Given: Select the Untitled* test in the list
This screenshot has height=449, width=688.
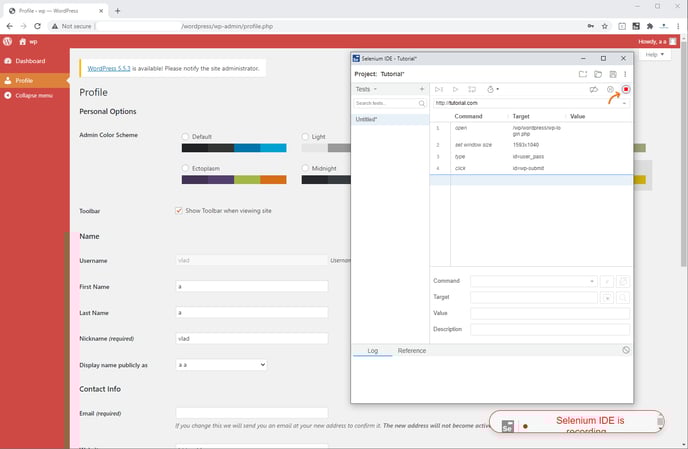Looking at the screenshot, I should (x=391, y=119).
